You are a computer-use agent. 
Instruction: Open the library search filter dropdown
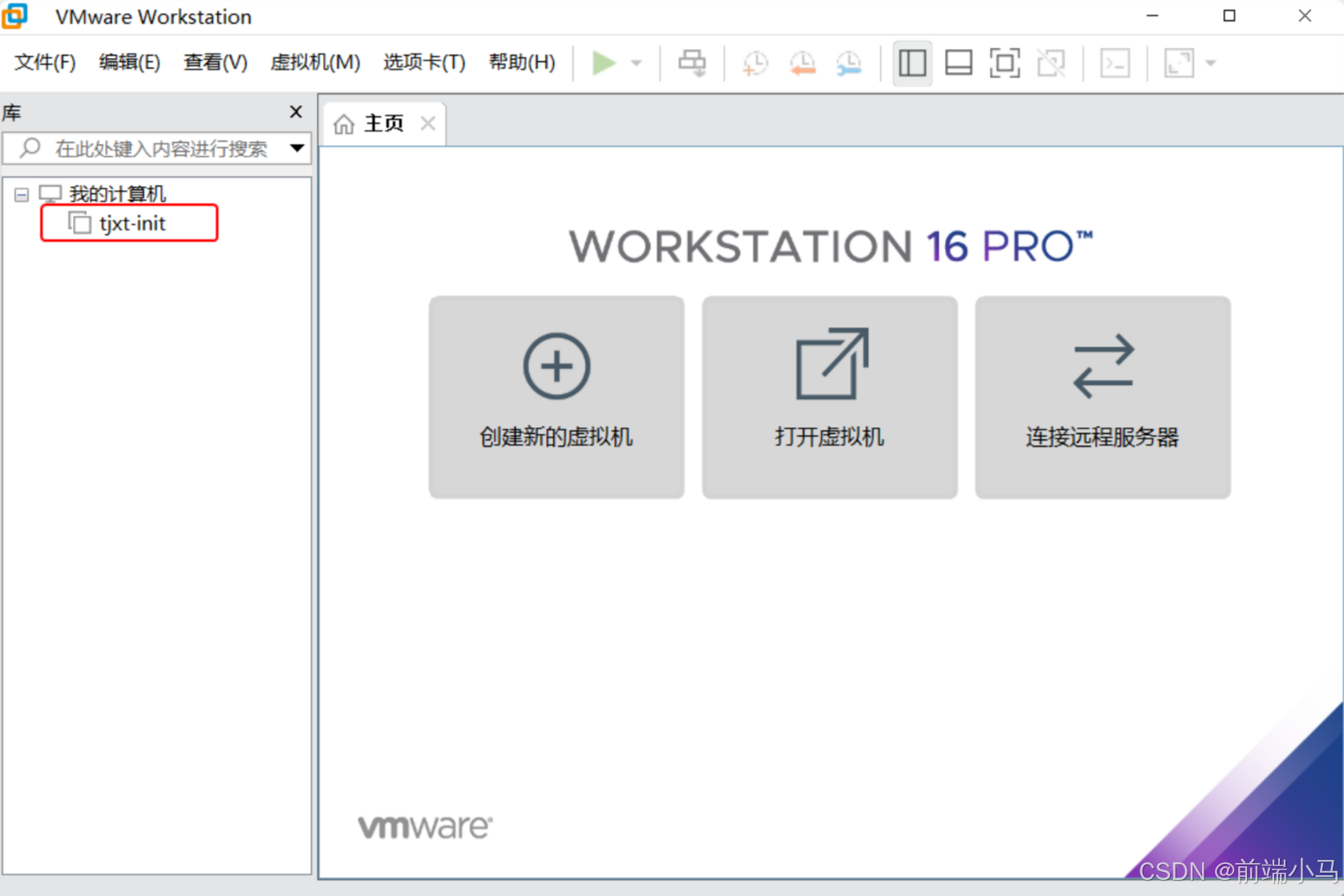tap(297, 148)
